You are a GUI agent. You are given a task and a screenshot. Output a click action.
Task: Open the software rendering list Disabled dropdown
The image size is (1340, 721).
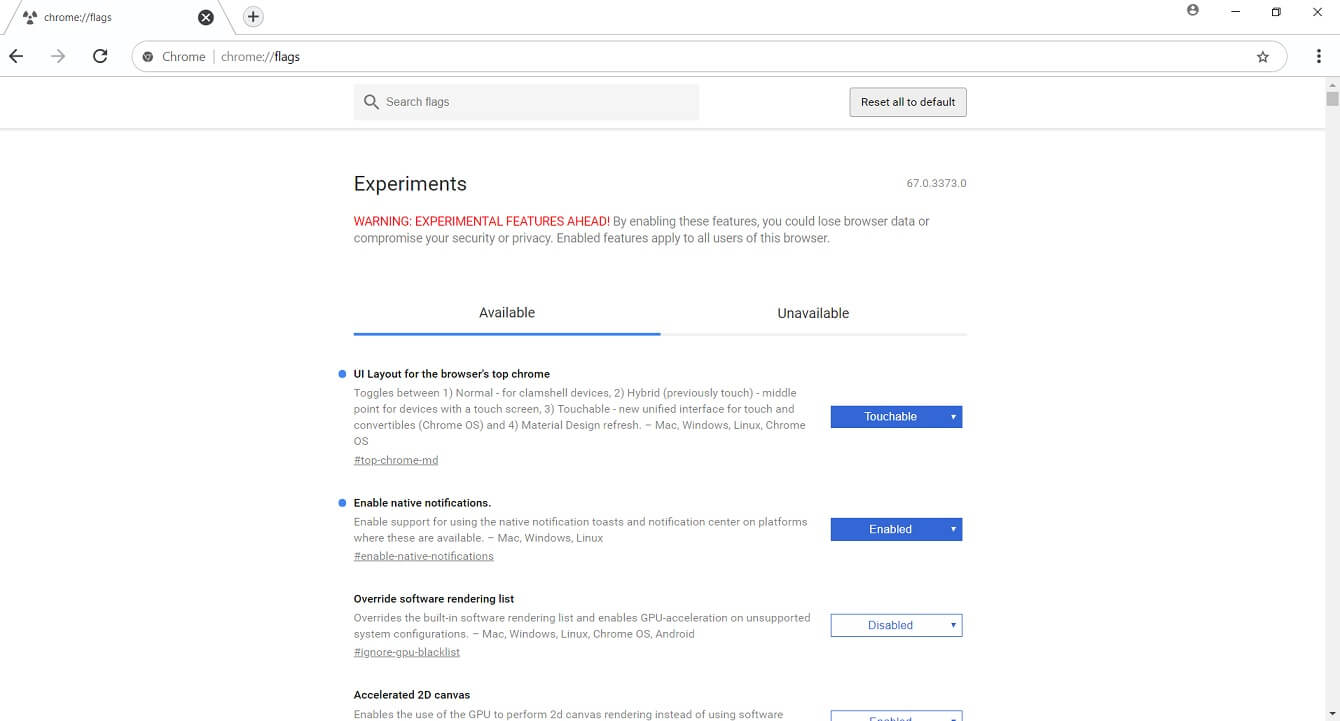pos(896,624)
